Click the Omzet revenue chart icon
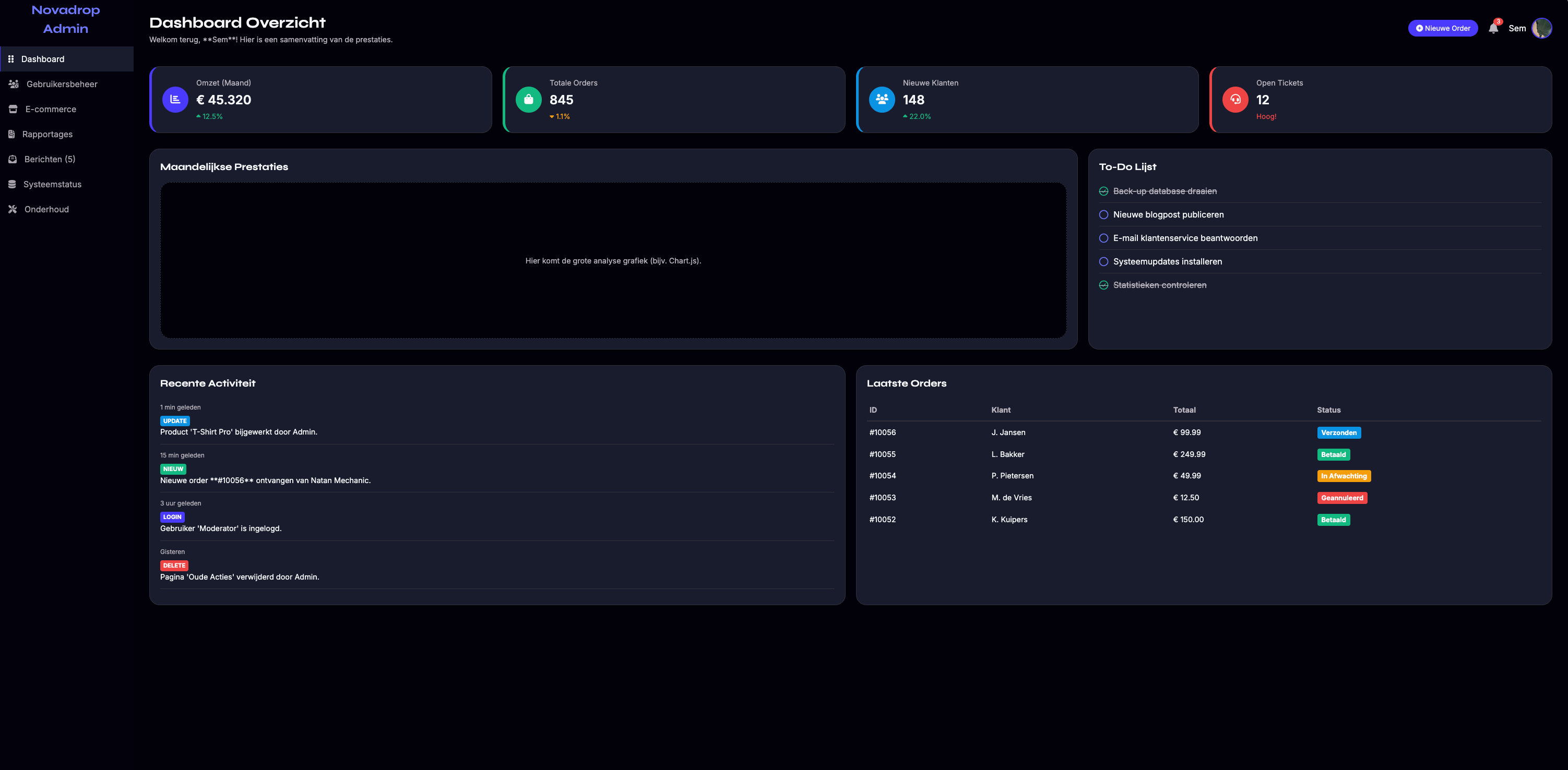This screenshot has width=1568, height=770. tap(175, 100)
